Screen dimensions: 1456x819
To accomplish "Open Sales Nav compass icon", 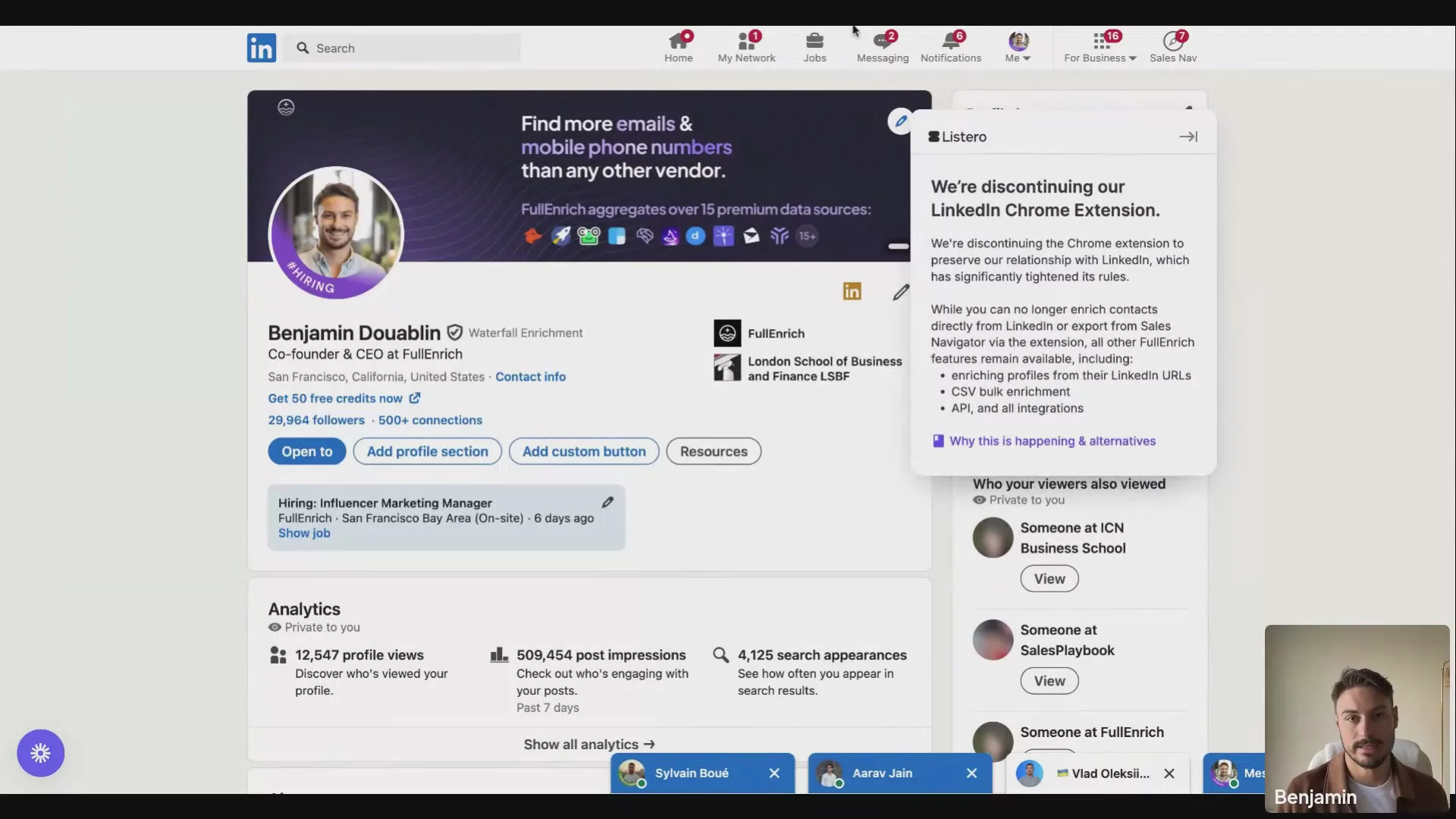I will pos(1173,47).
